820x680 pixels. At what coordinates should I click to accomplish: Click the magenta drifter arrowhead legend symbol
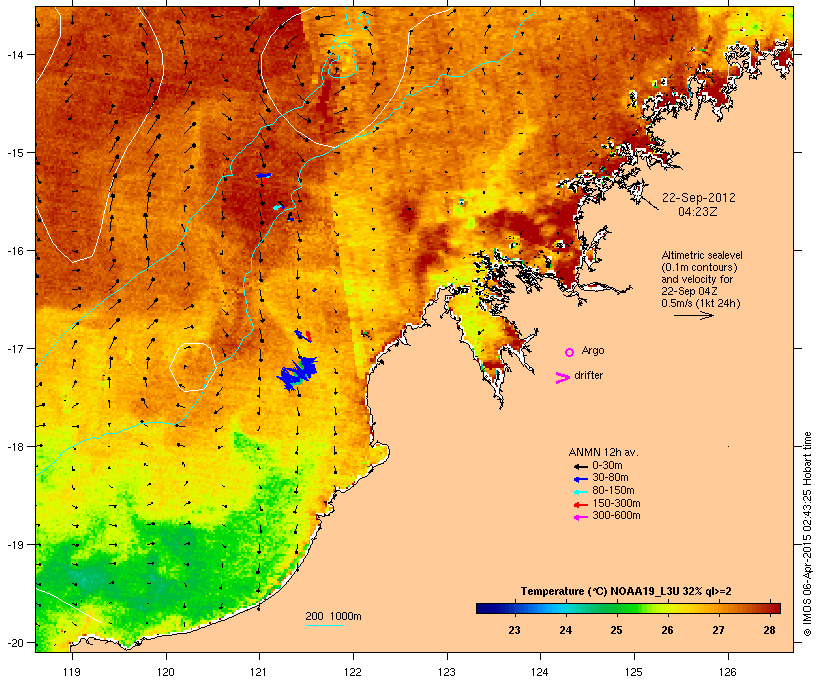[x=562, y=378]
